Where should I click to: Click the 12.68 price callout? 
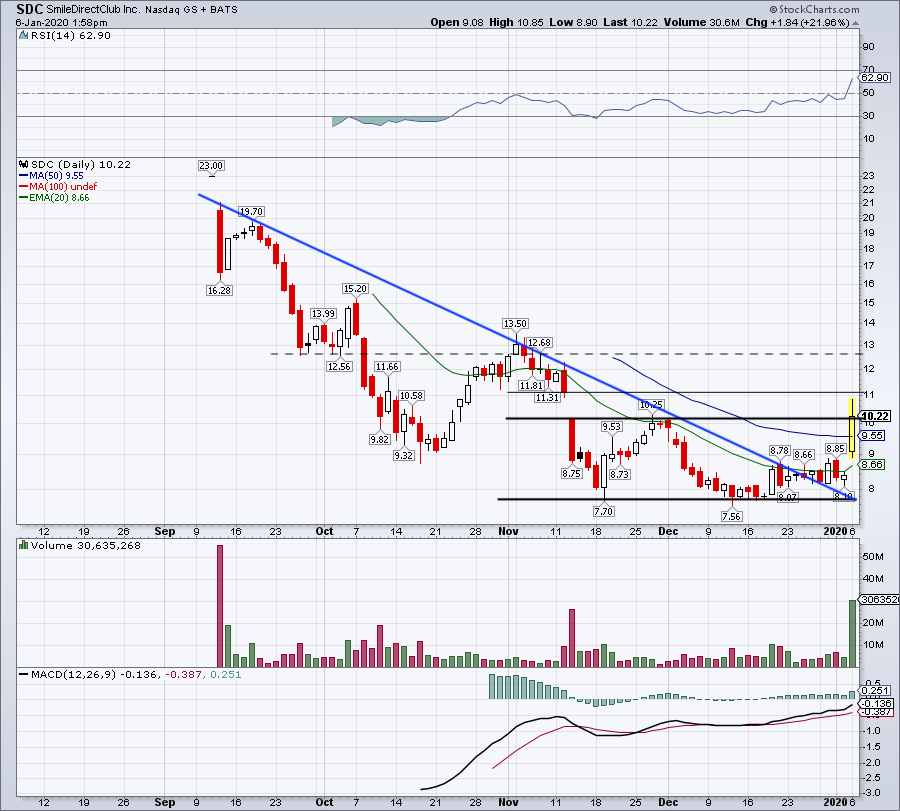pos(539,343)
